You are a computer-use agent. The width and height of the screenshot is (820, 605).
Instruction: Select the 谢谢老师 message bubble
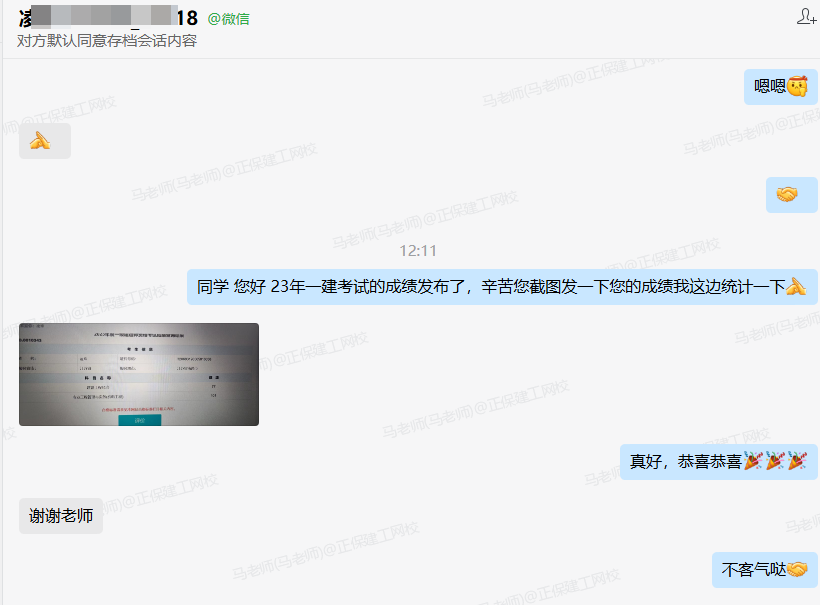[60, 516]
